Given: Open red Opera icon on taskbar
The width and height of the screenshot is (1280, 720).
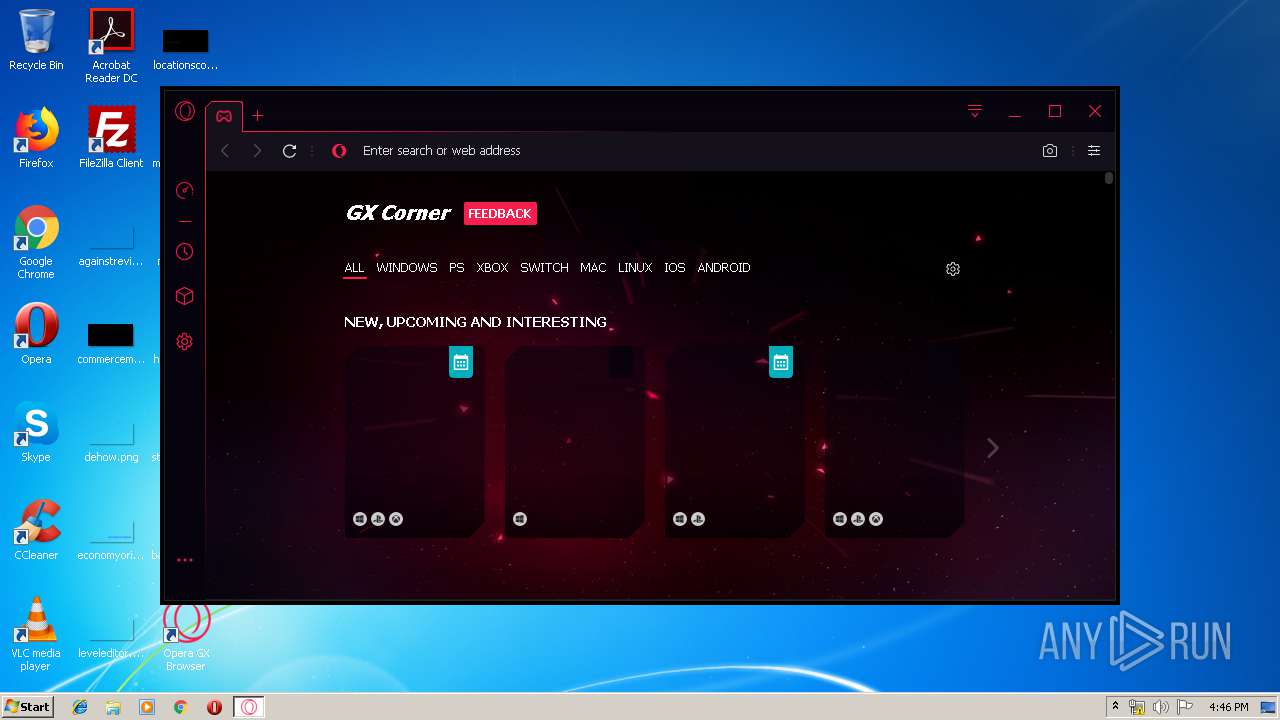Looking at the screenshot, I should click(214, 707).
